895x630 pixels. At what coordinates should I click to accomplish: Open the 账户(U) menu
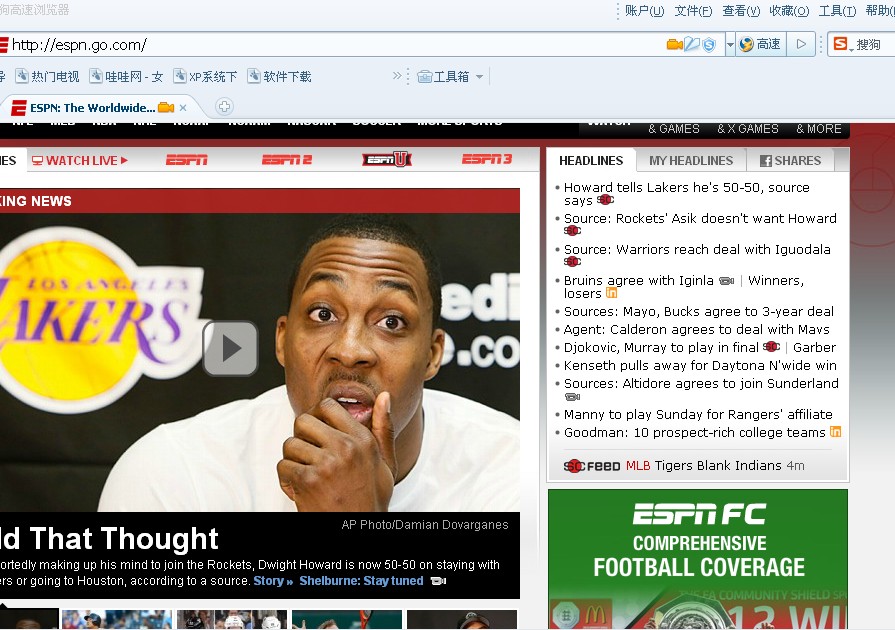[644, 11]
